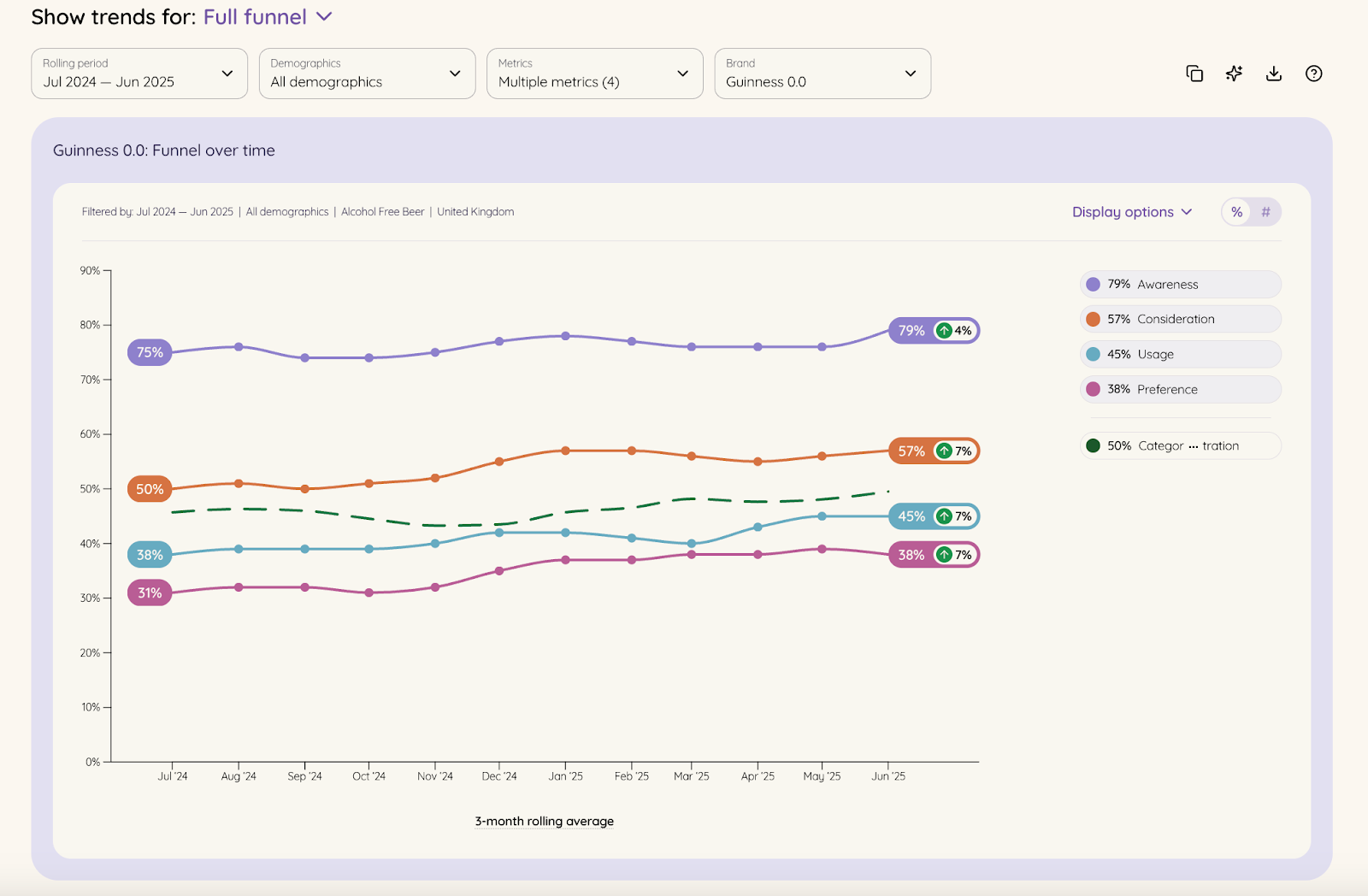This screenshot has height=896, width=1368.
Task: Click the Jun '25 axis label
Action: (888, 776)
